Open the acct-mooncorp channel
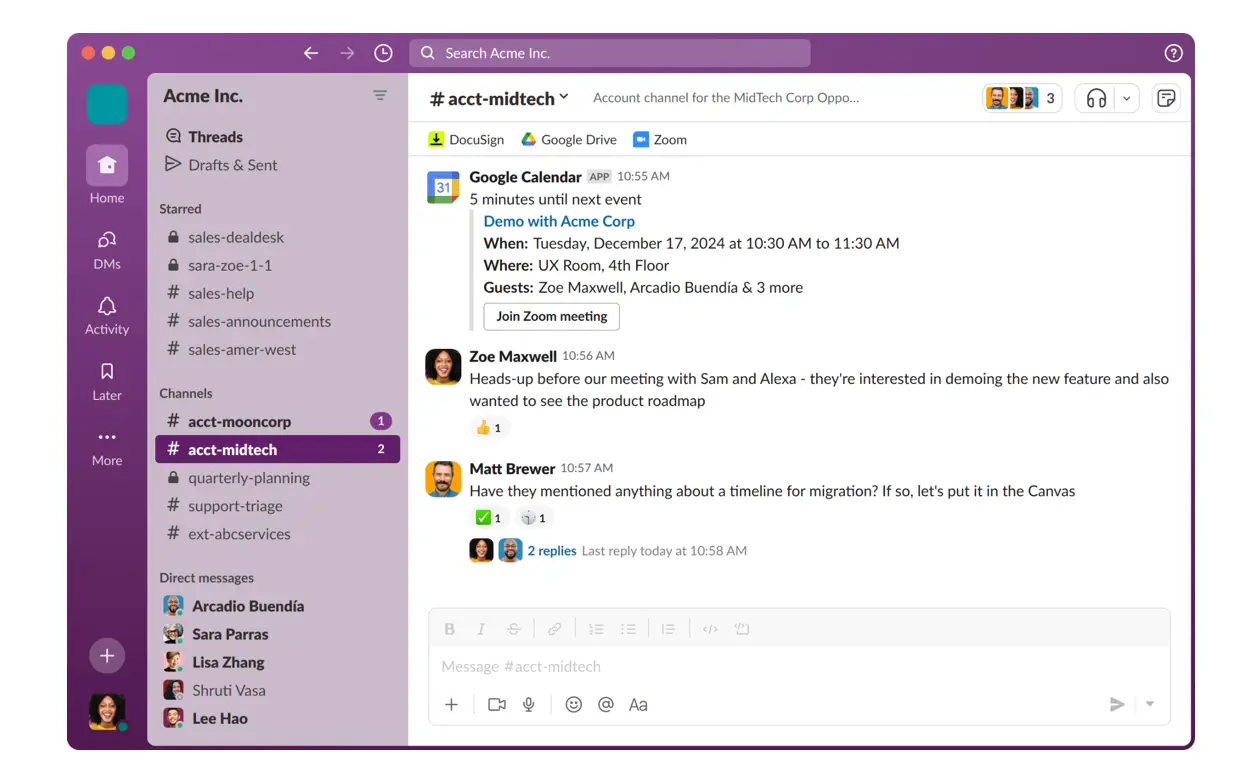 [x=240, y=422]
